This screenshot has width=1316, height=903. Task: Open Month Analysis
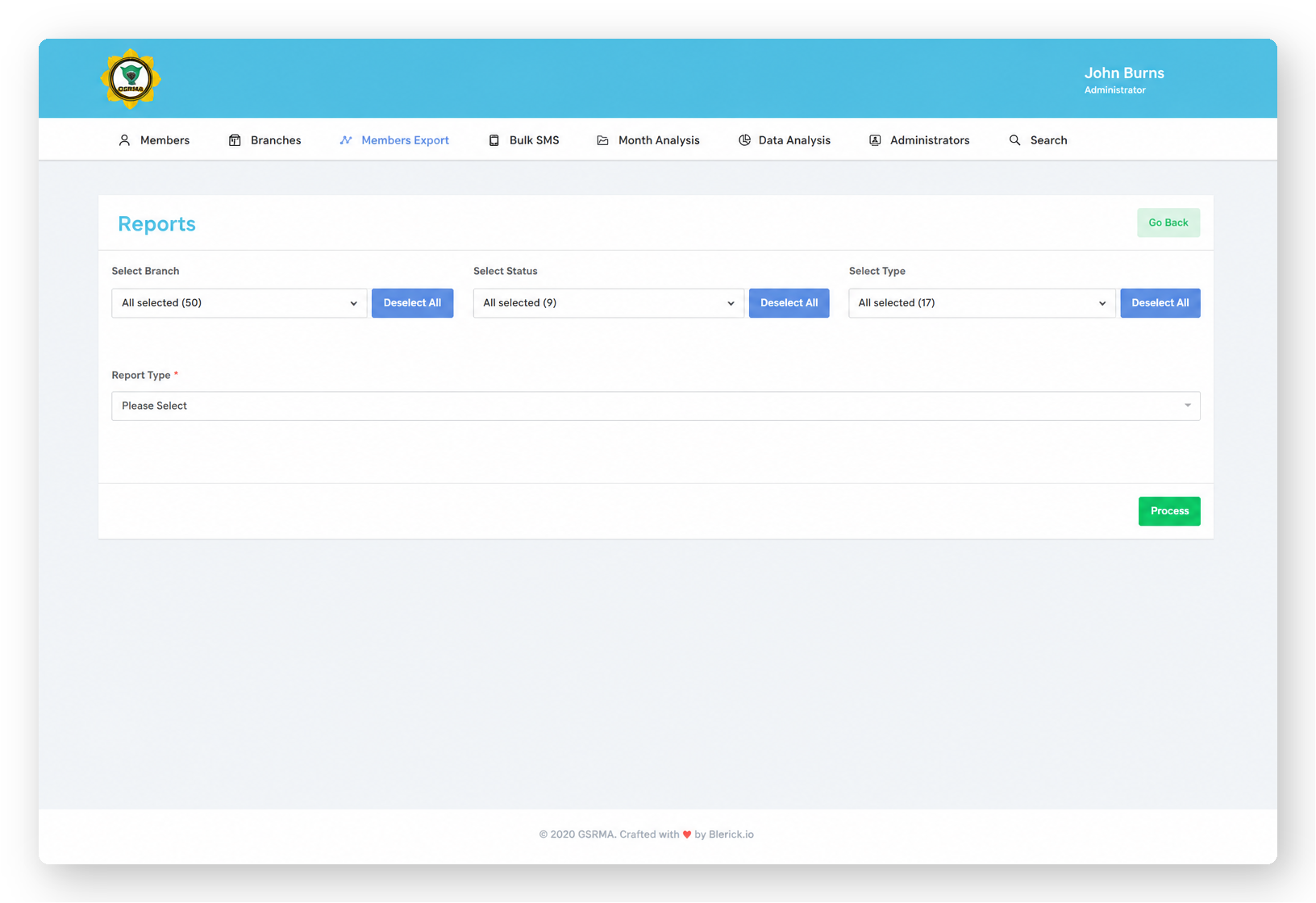648,140
